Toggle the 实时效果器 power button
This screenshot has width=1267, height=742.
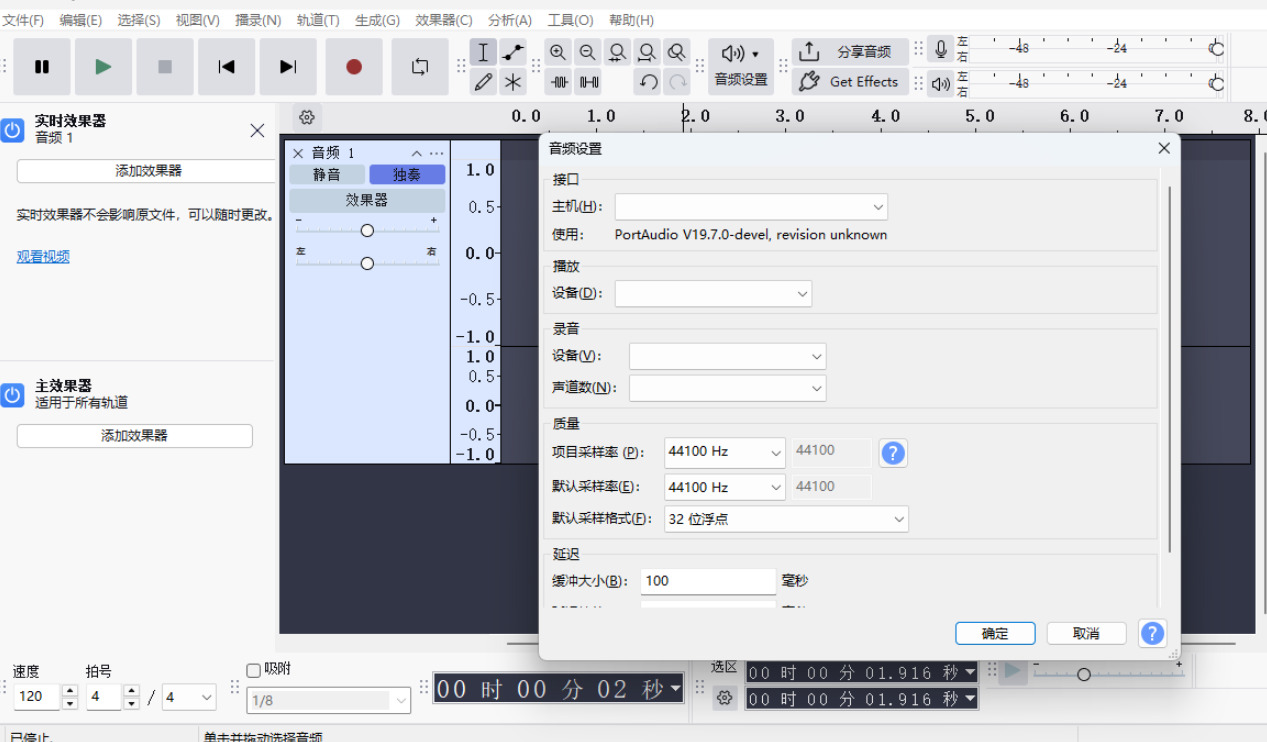coord(12,130)
